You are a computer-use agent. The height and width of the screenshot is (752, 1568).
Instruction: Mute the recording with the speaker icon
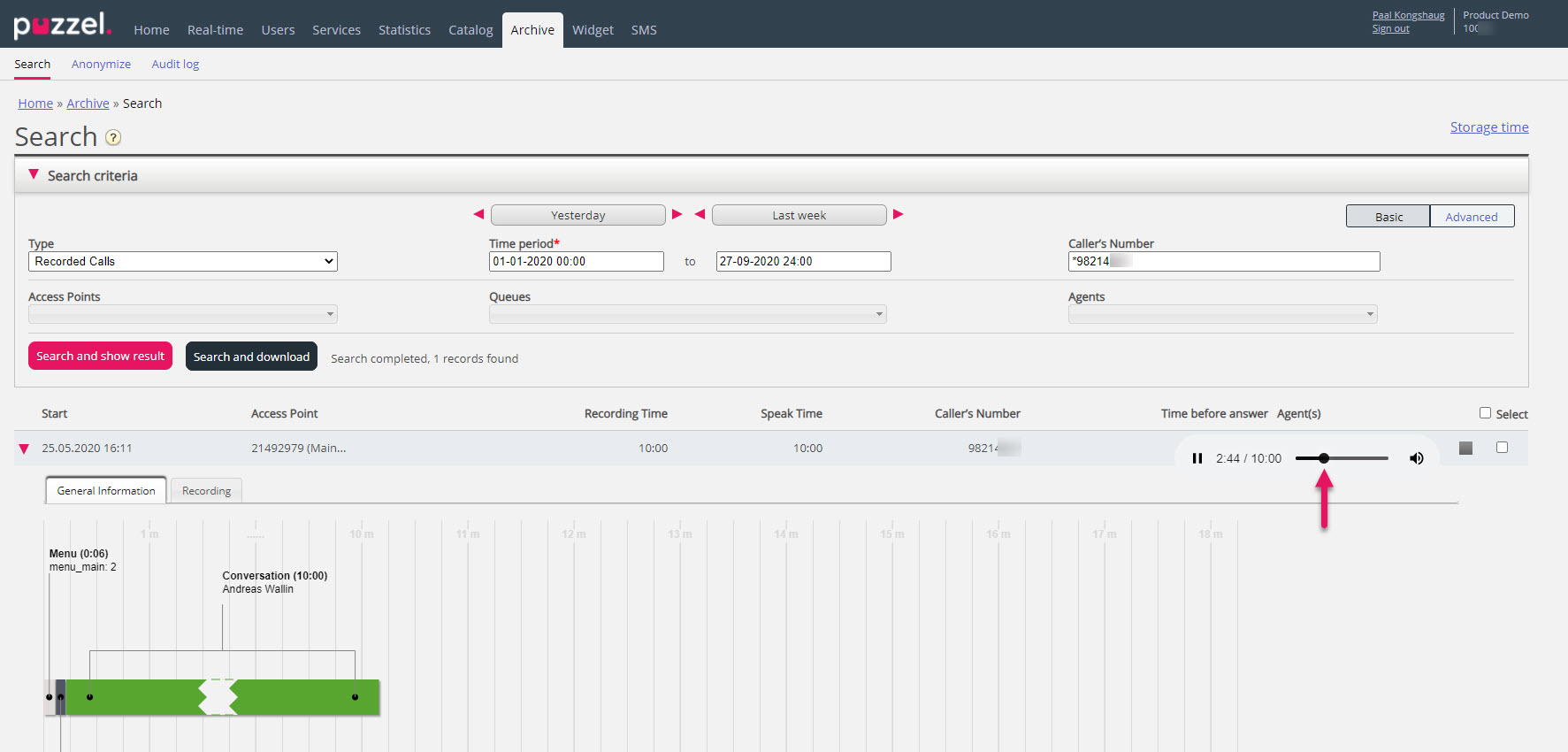1416,458
